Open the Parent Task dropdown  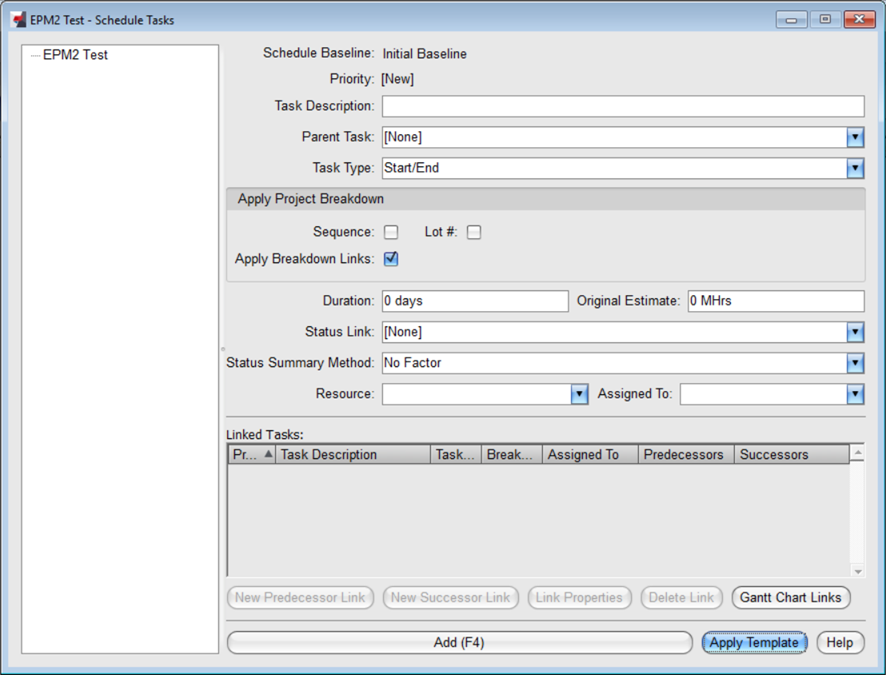tap(855, 137)
